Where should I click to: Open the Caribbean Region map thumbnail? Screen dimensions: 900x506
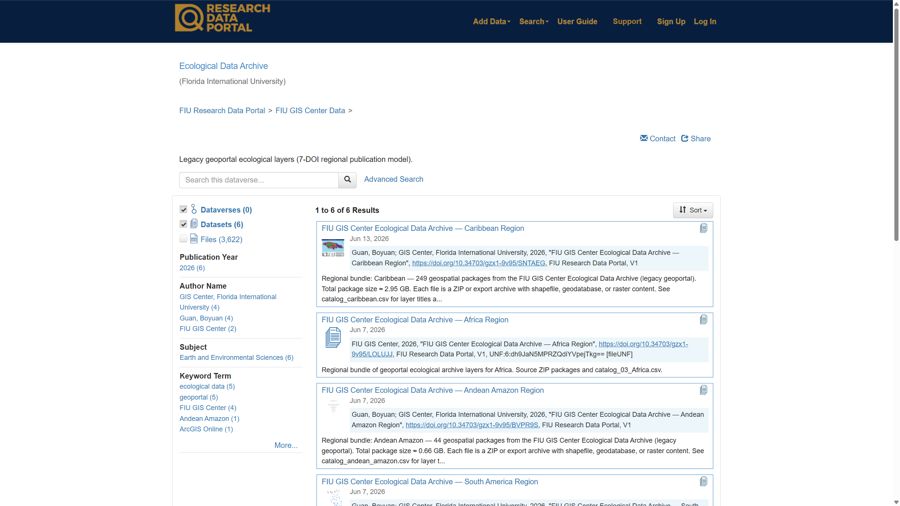[333, 248]
